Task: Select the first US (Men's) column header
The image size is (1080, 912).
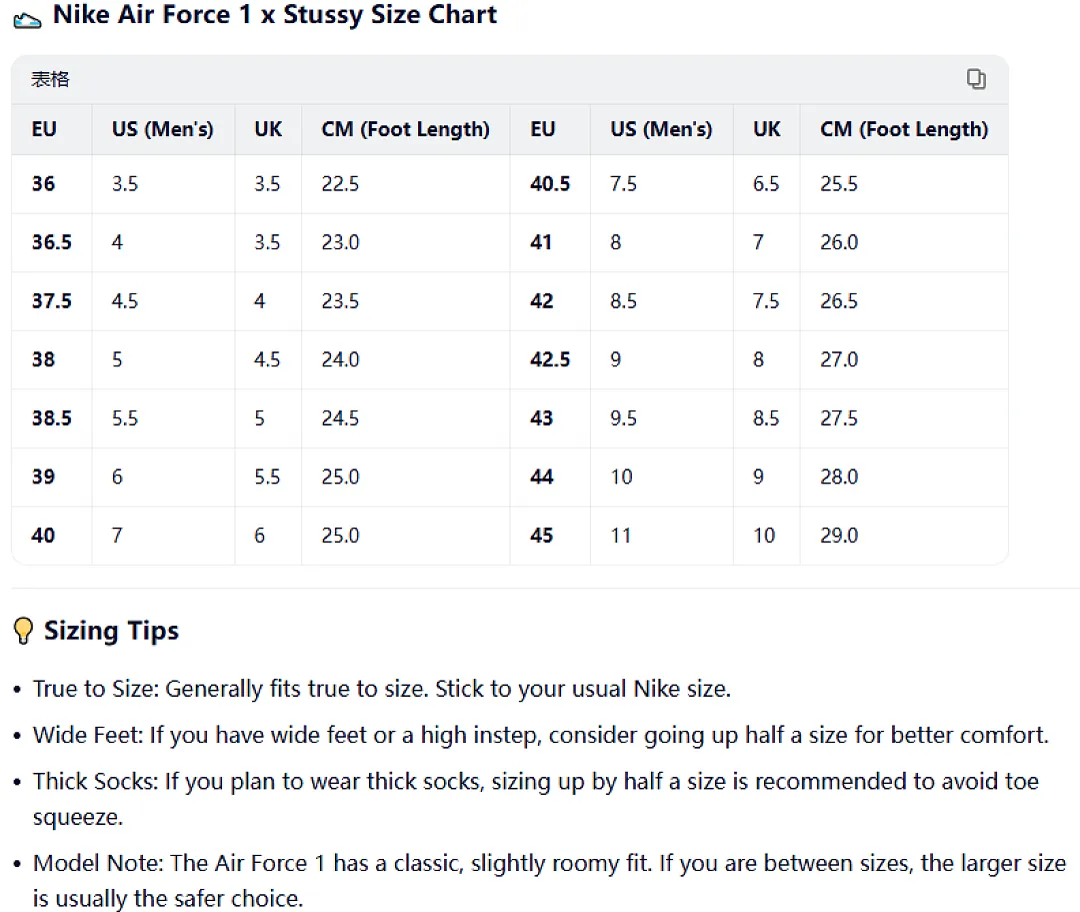Action: [163, 129]
